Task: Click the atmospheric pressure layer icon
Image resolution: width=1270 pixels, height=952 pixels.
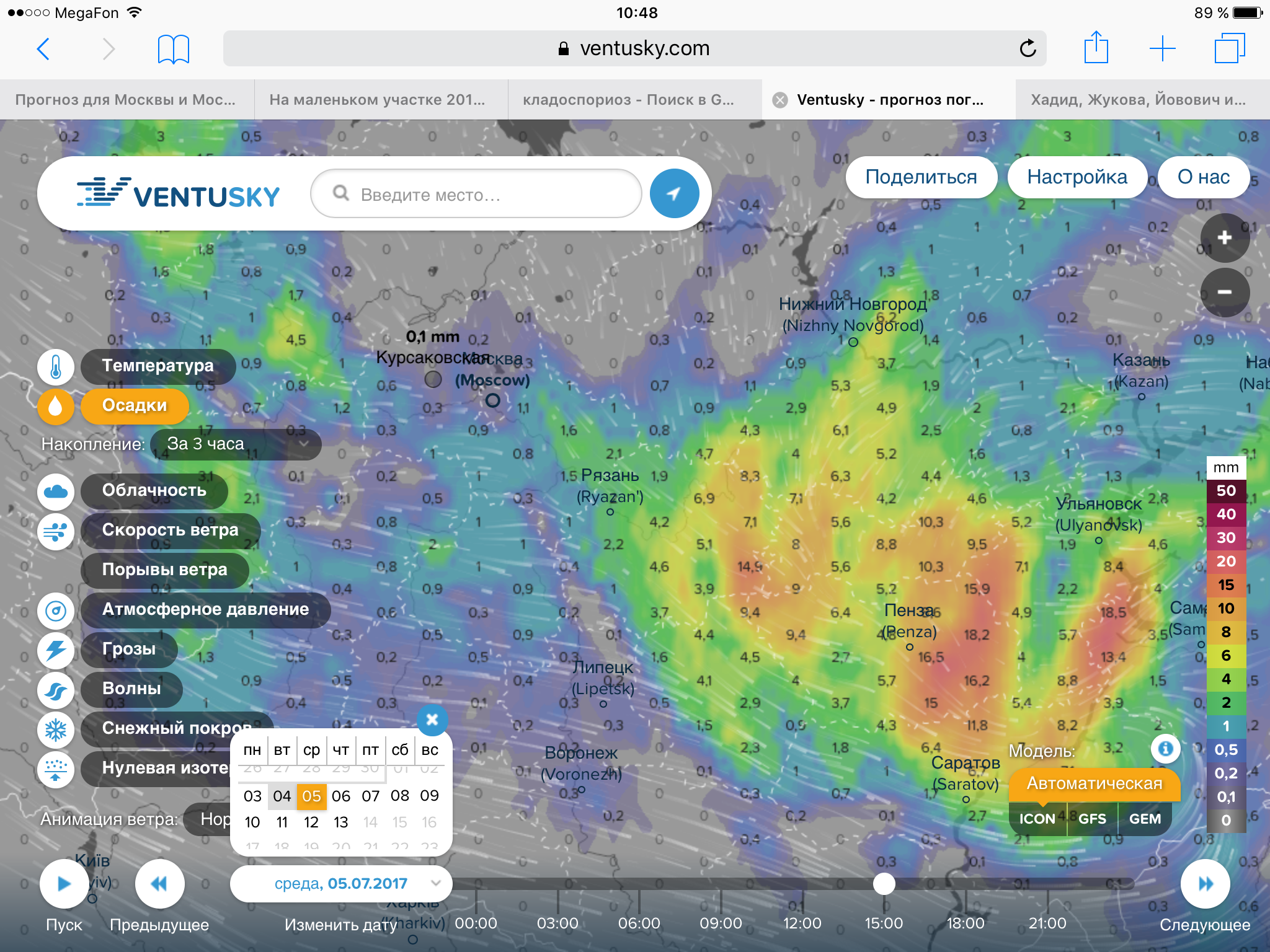Action: tap(55, 610)
